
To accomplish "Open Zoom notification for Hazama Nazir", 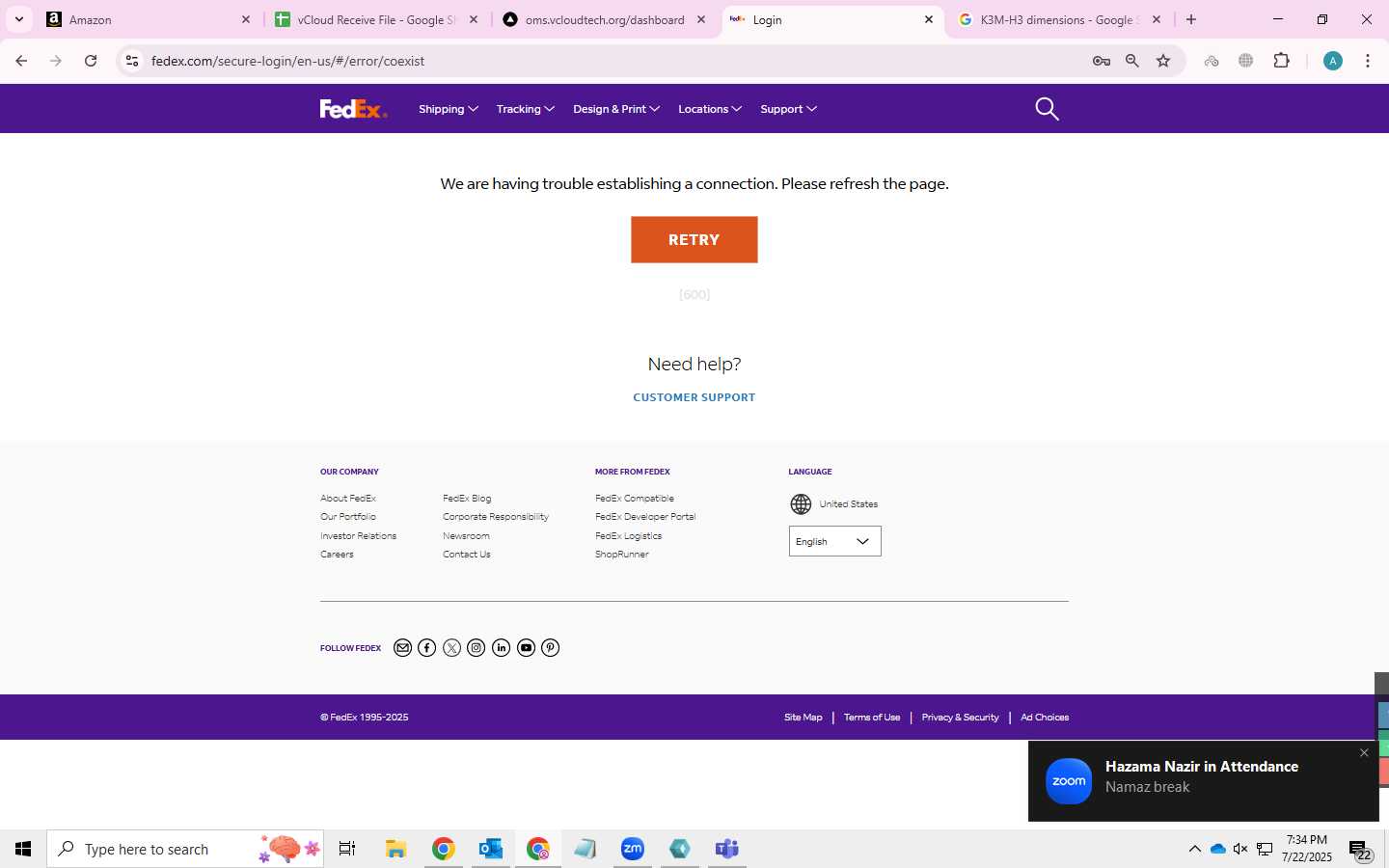I will (x=1202, y=781).
